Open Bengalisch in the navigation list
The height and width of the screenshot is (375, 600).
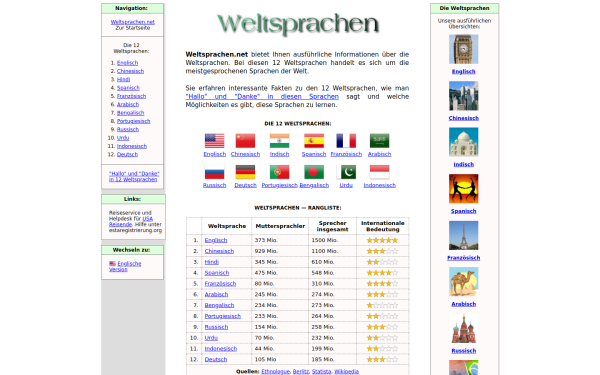coord(130,113)
